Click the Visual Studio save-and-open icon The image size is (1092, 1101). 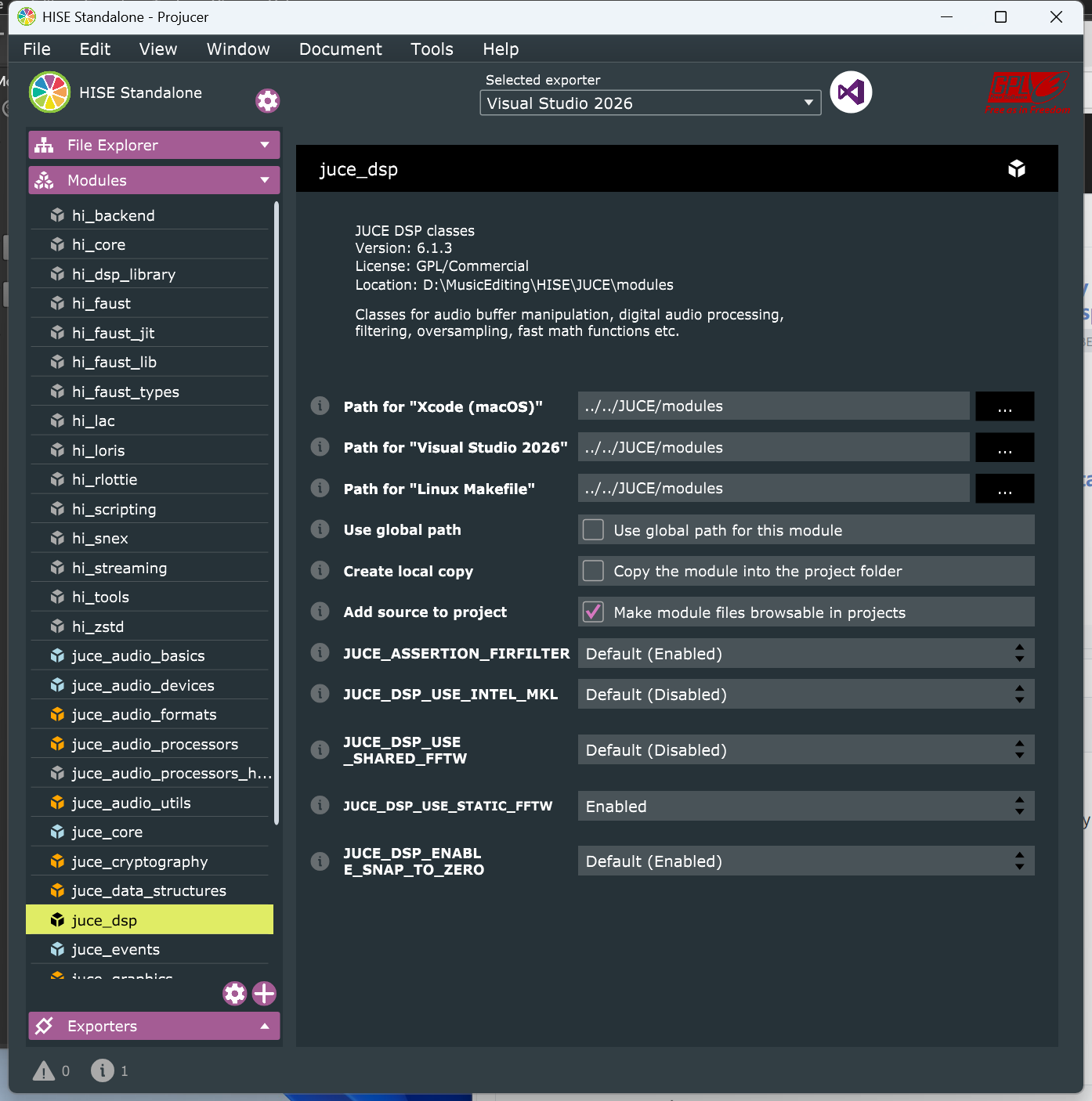tap(851, 92)
